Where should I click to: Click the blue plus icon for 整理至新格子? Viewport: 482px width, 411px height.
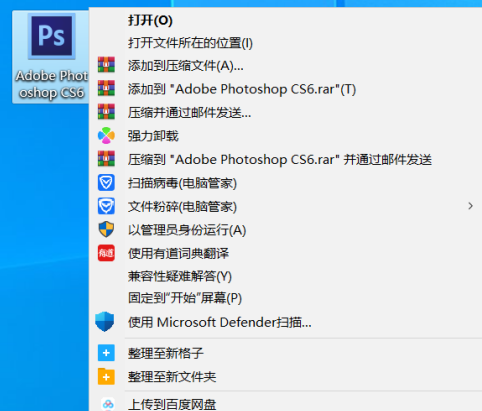pyautogui.click(x=106, y=353)
